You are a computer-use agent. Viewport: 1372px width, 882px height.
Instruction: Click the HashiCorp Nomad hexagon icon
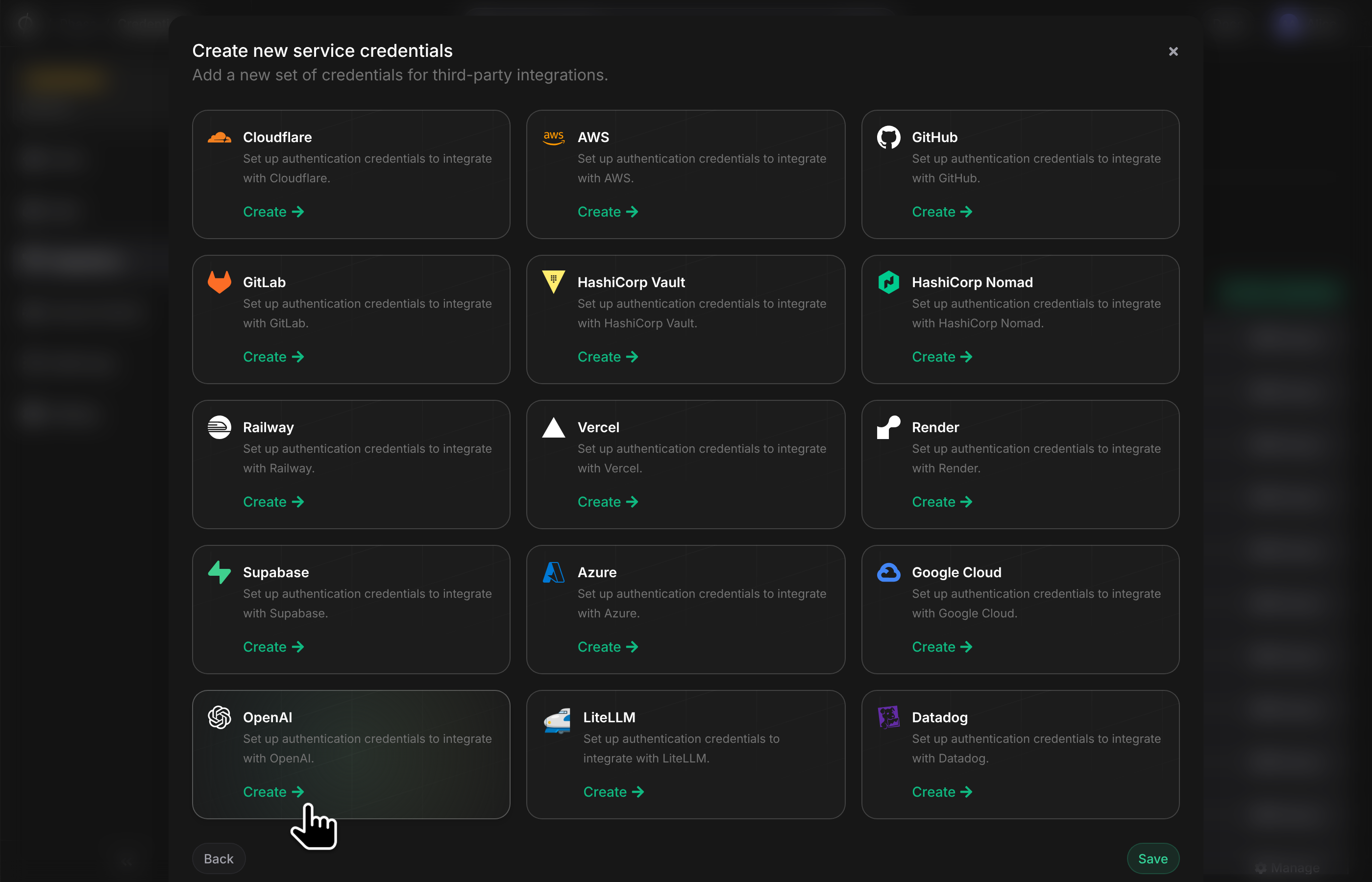(x=888, y=282)
